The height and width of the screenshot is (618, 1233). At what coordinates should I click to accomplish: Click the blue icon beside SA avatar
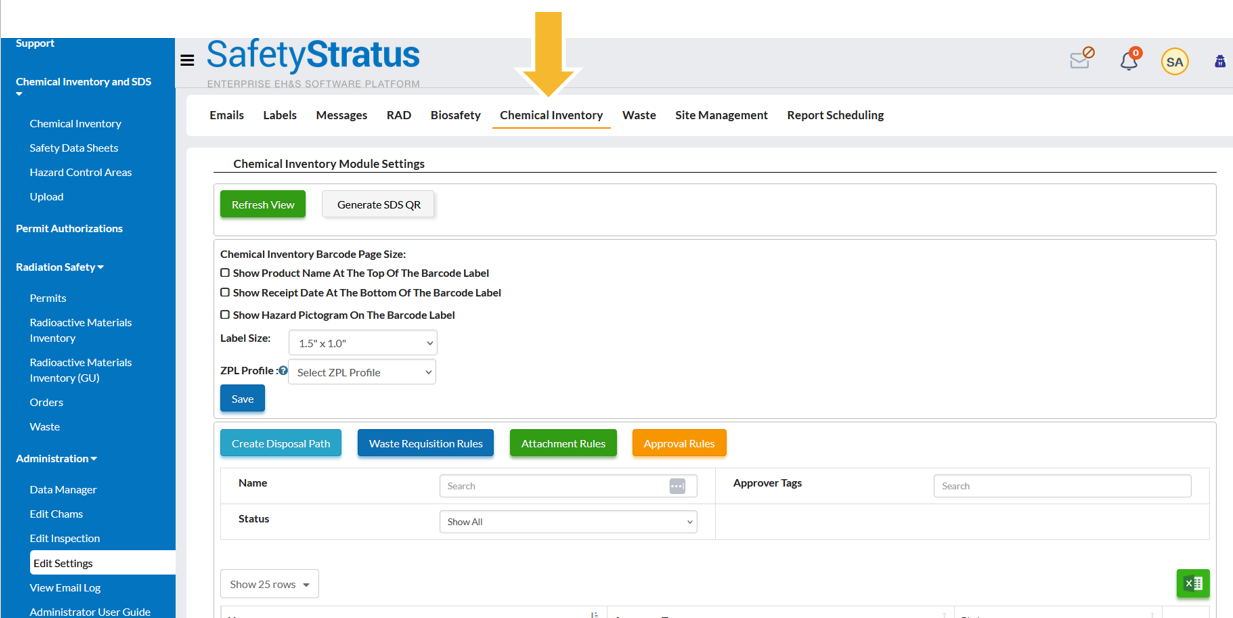point(1220,61)
